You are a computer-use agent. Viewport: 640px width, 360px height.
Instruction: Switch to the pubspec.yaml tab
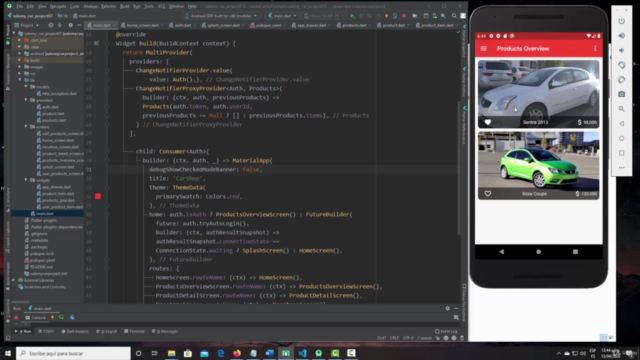(x=266, y=25)
